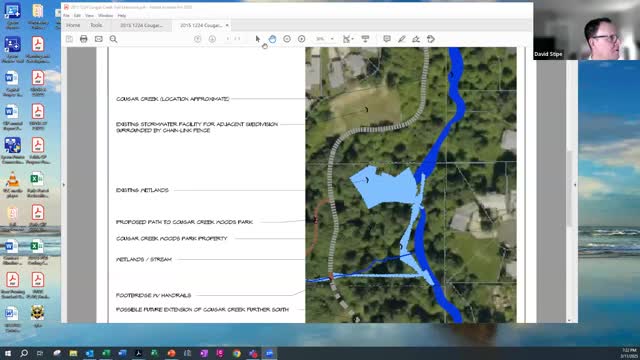Switch to the Tools tab
This screenshot has height=360, width=640.
96,25
